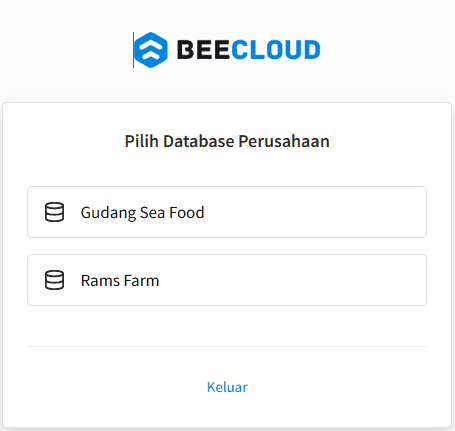Click the BEECLOUD wordmark text
Viewport: 455px width, 431px height.
tap(249, 50)
